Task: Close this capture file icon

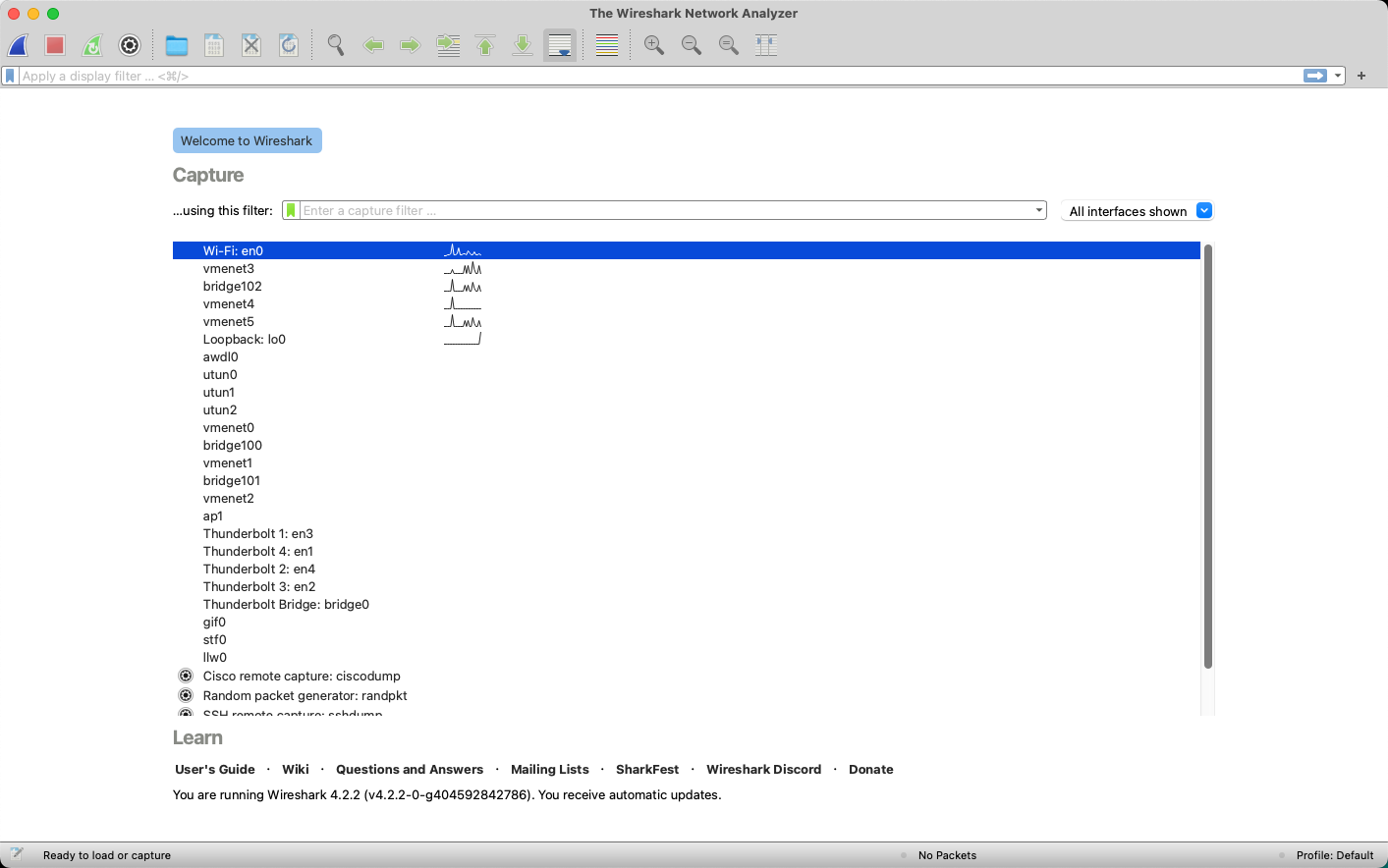Action: 251,45
